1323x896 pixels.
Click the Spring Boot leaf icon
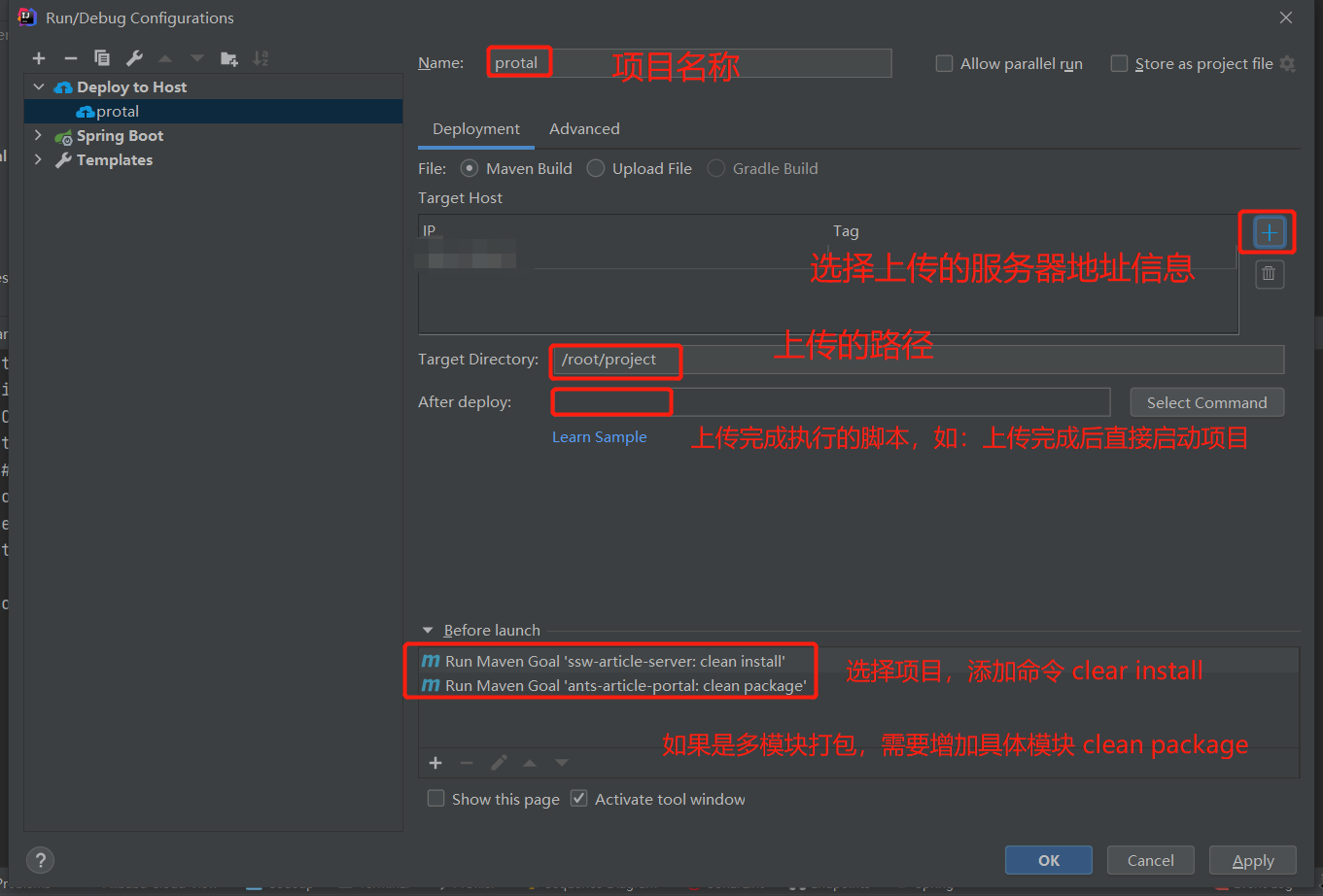click(63, 136)
